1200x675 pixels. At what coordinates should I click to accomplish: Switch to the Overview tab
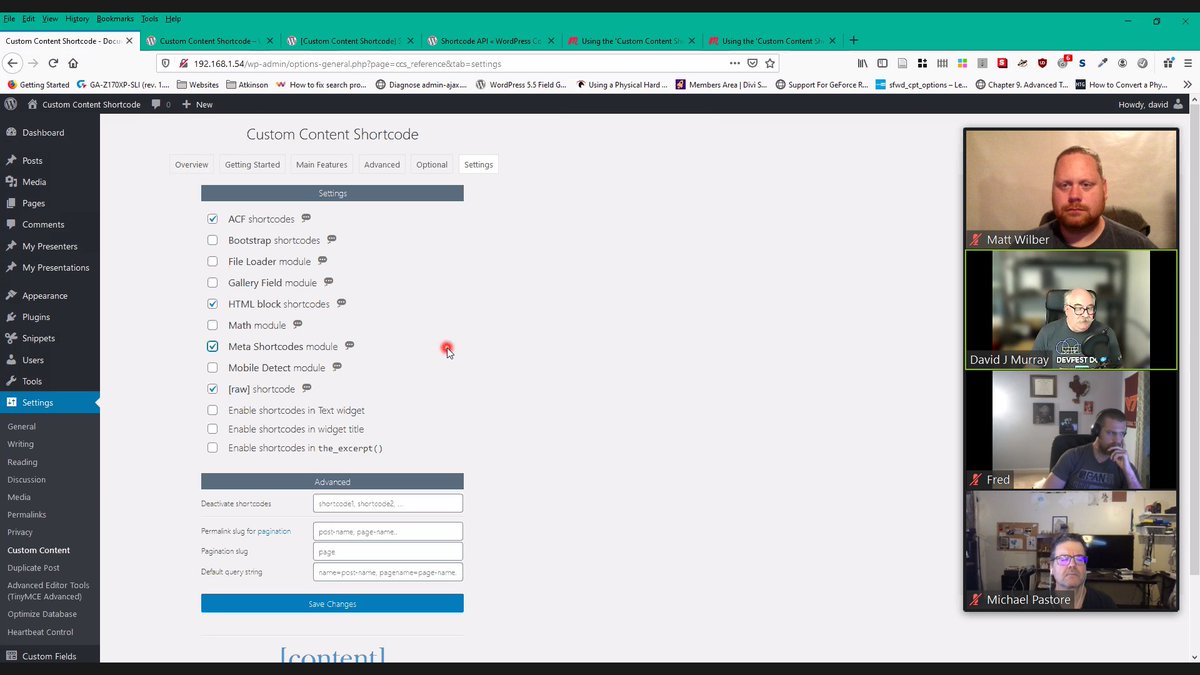point(191,164)
